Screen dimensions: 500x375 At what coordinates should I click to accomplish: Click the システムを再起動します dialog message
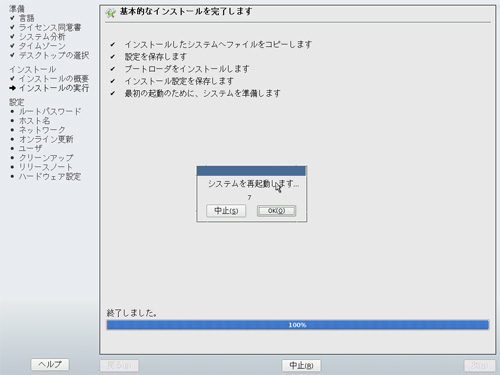253,184
